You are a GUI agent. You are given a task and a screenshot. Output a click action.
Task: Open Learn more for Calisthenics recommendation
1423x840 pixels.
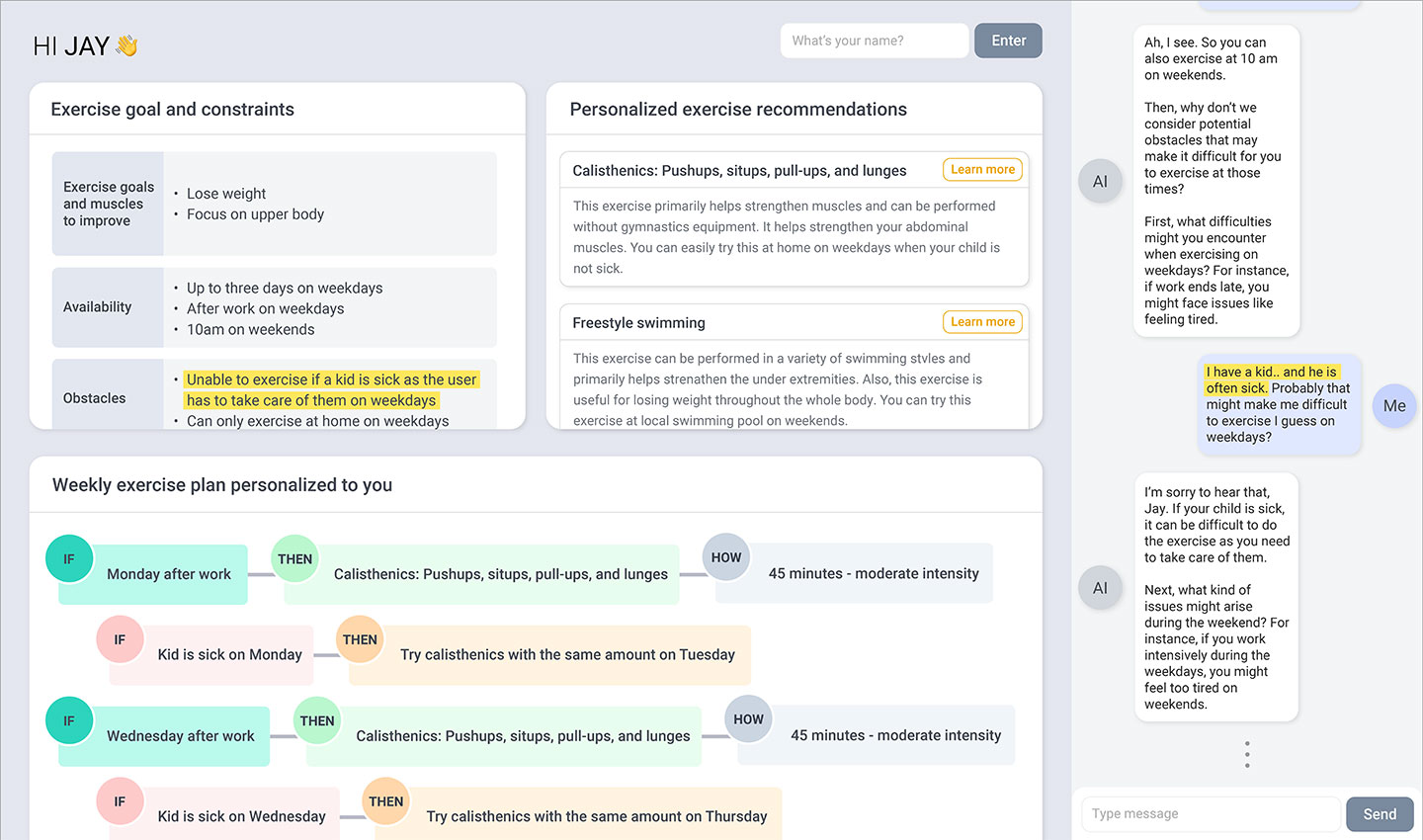982,170
